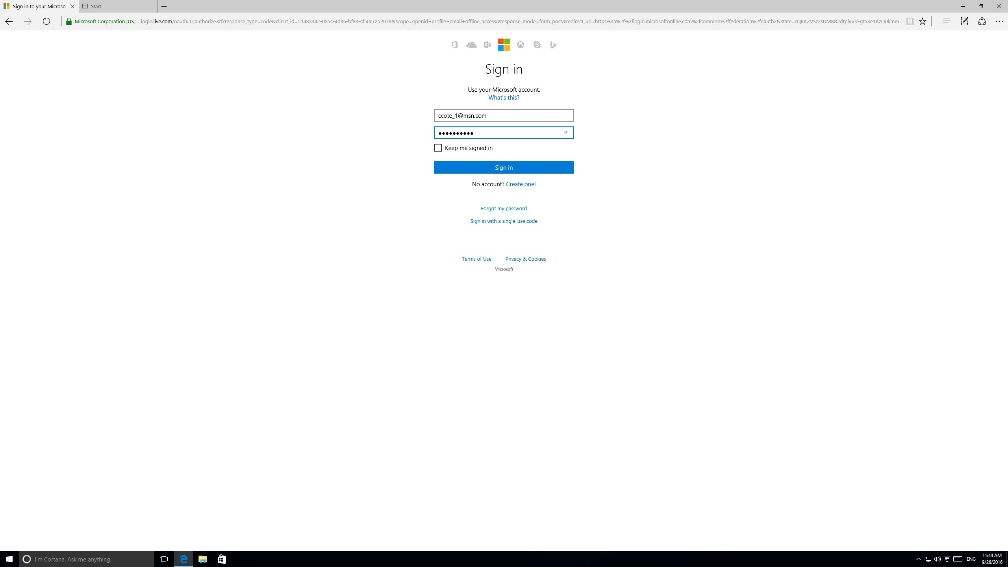Close the Sign in tab with X
This screenshot has height=567, width=1008.
point(72,6)
